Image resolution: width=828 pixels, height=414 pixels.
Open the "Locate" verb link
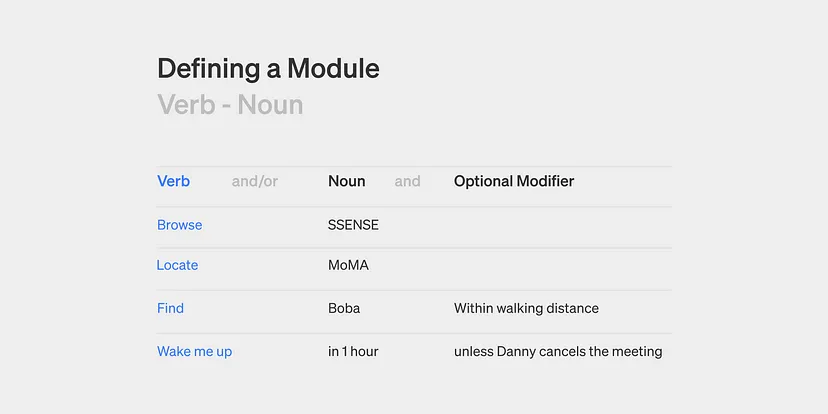(177, 265)
